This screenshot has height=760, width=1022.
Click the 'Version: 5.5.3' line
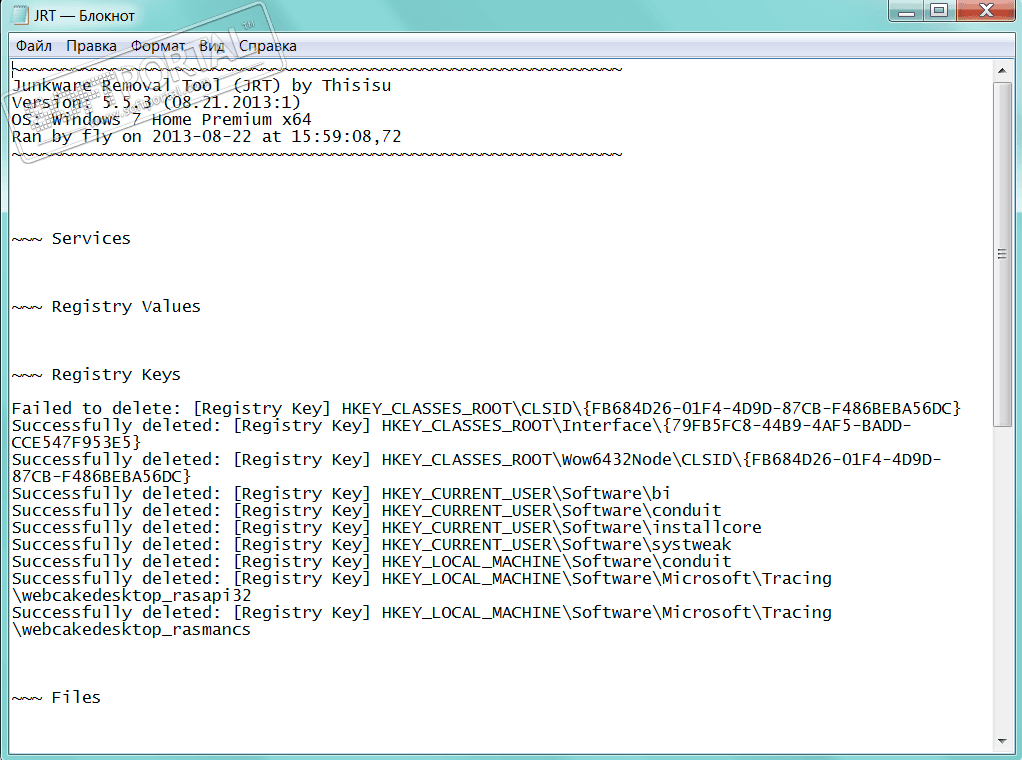(156, 102)
